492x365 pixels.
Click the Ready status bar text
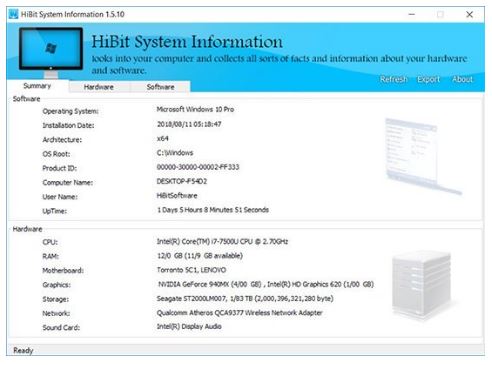23,351
